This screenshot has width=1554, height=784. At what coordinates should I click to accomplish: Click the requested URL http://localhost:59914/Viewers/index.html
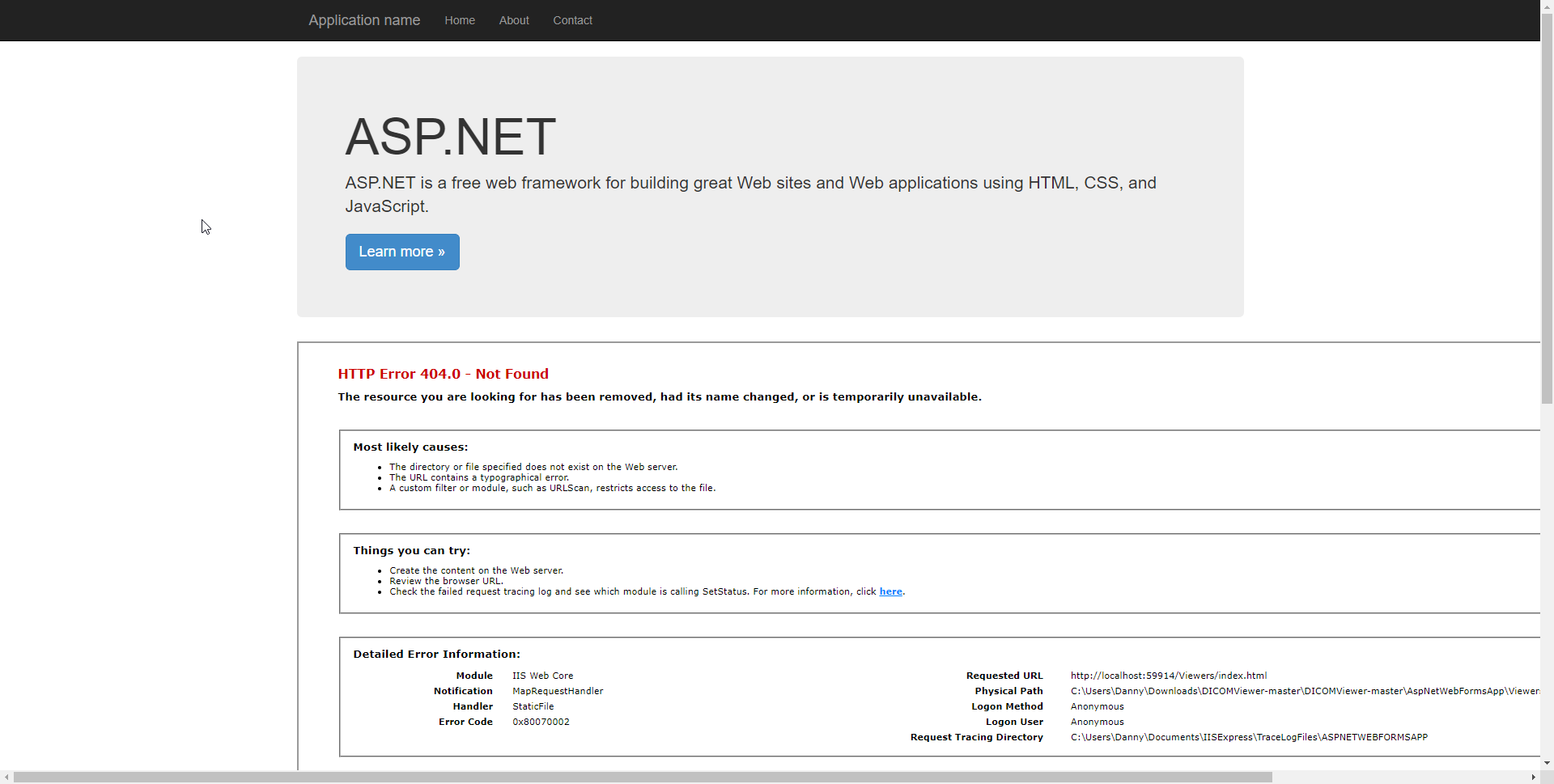coord(1168,676)
